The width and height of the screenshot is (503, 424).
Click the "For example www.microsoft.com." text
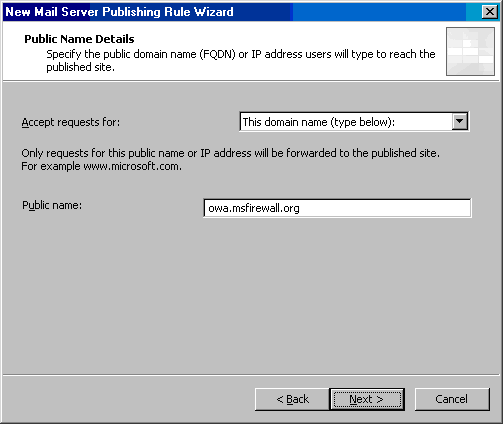101,166
